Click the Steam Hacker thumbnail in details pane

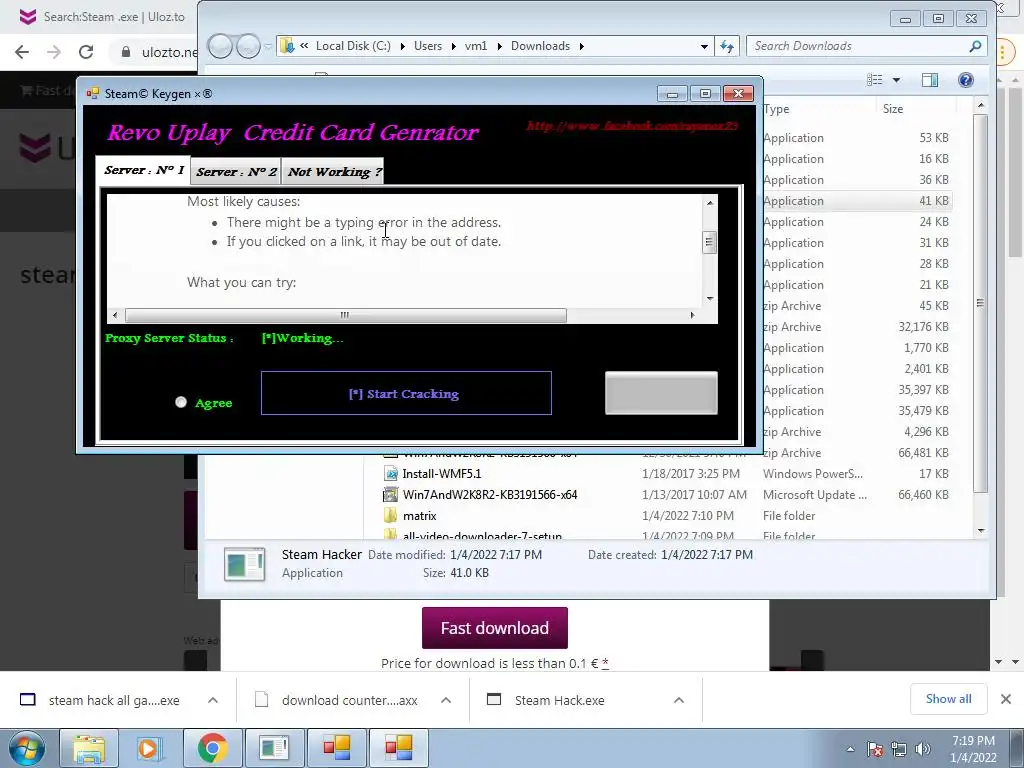pos(244,564)
